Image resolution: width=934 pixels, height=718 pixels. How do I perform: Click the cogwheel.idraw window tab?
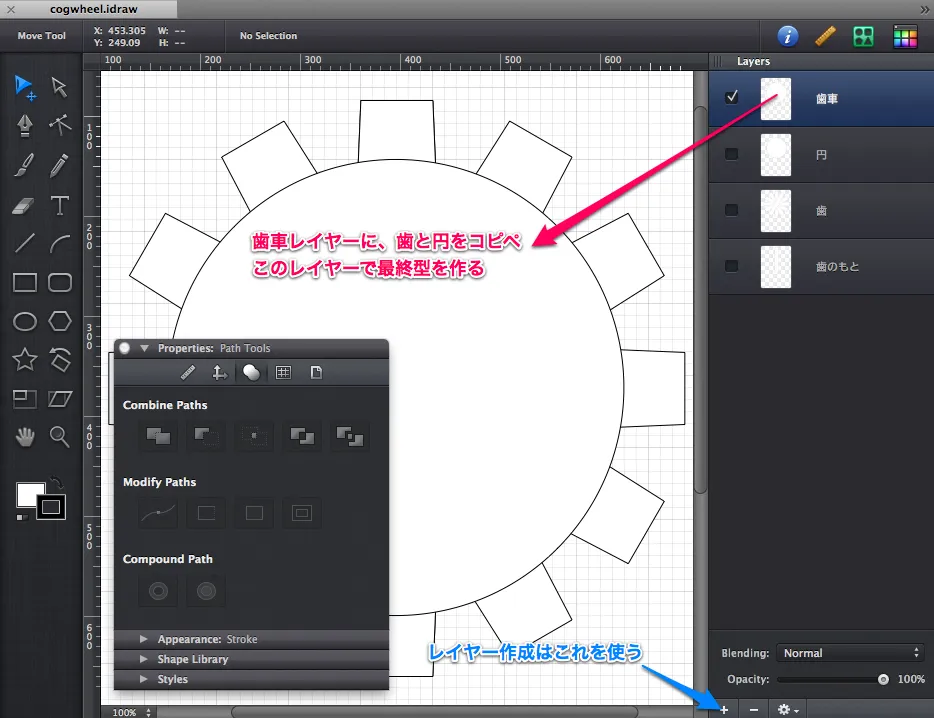[95, 8]
